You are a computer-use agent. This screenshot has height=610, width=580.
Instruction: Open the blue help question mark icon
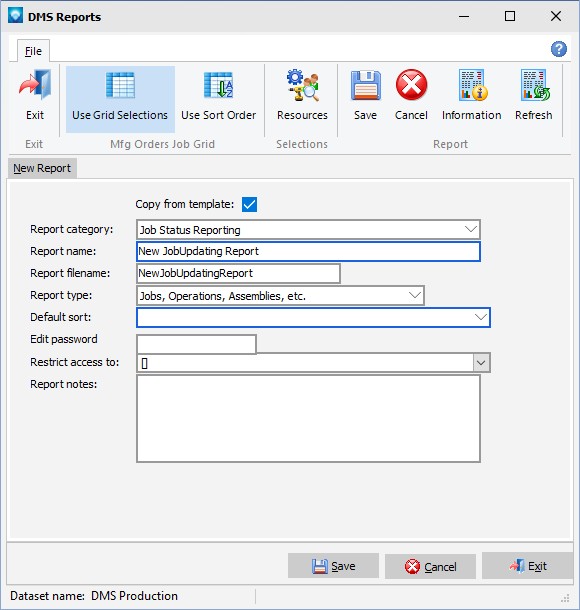pyautogui.click(x=559, y=49)
